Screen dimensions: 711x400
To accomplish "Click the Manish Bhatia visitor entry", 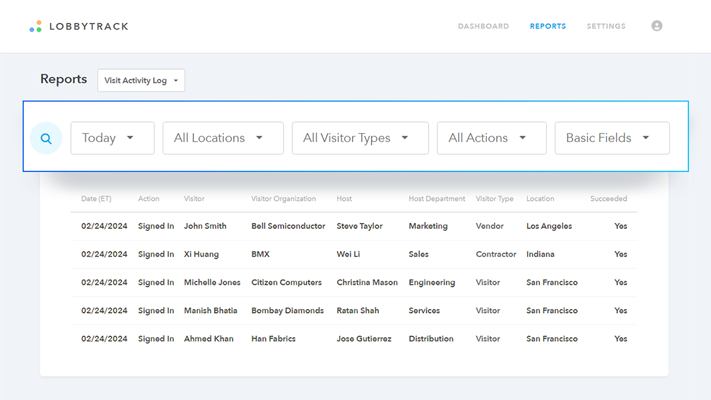I will (x=211, y=310).
